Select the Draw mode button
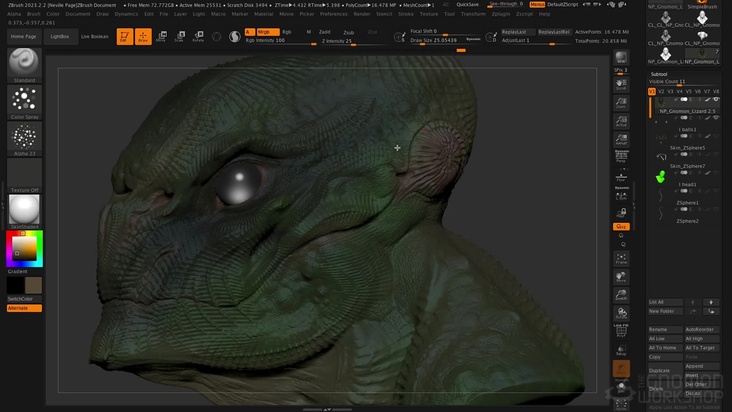The width and height of the screenshot is (732, 412). click(x=143, y=36)
